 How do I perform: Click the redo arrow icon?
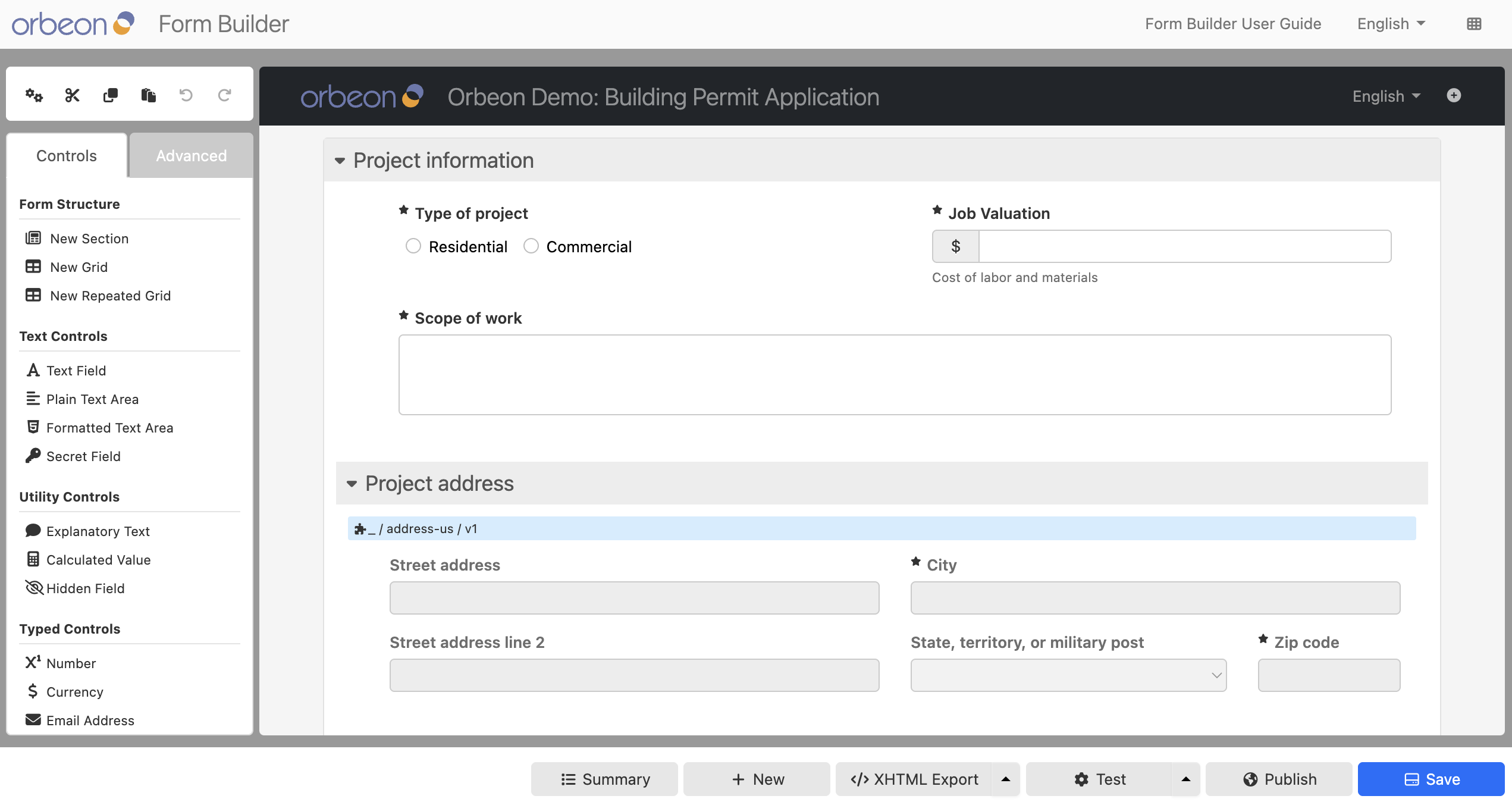pos(224,95)
